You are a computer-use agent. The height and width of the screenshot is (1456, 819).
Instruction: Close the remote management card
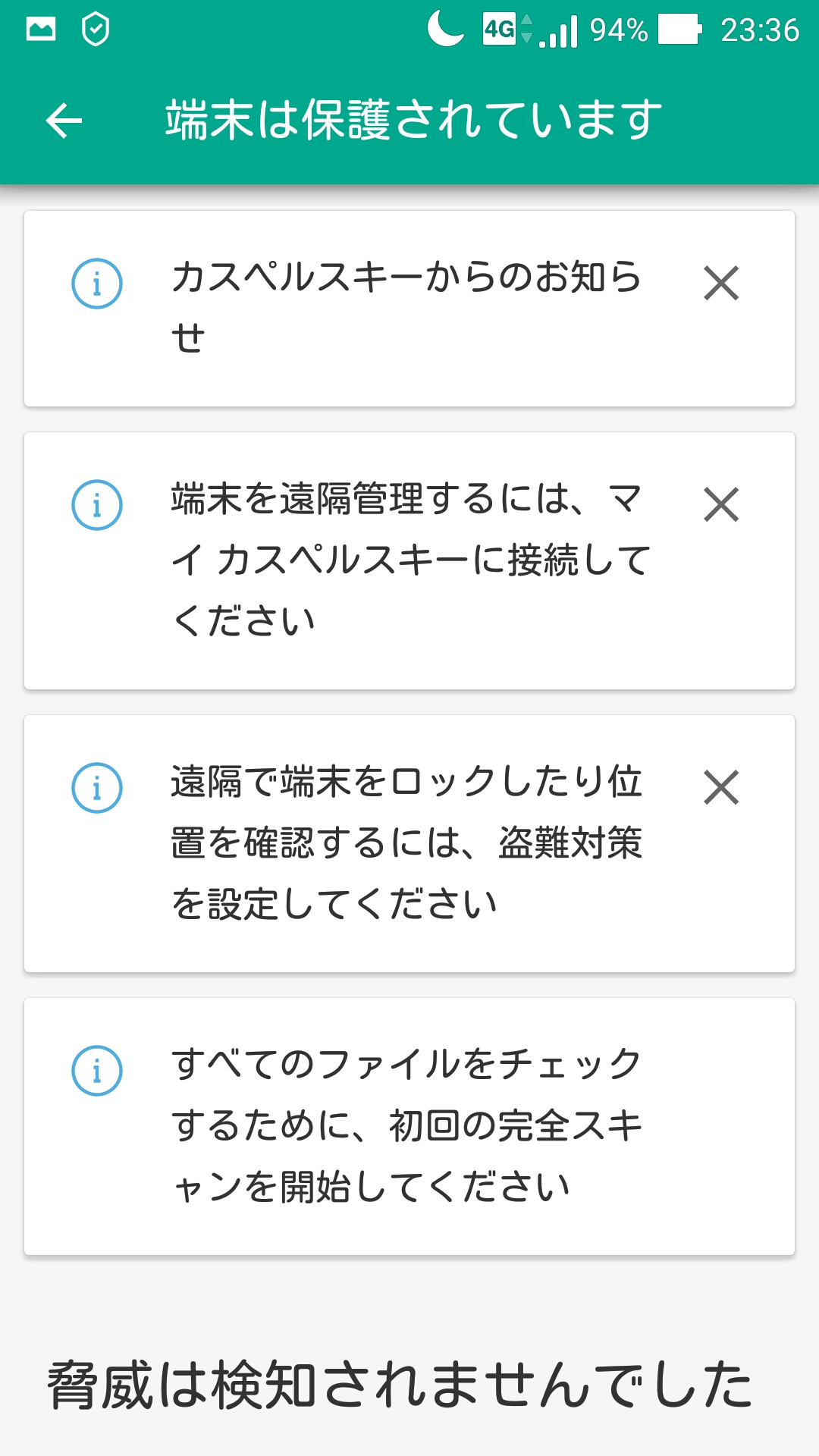pyautogui.click(x=720, y=505)
